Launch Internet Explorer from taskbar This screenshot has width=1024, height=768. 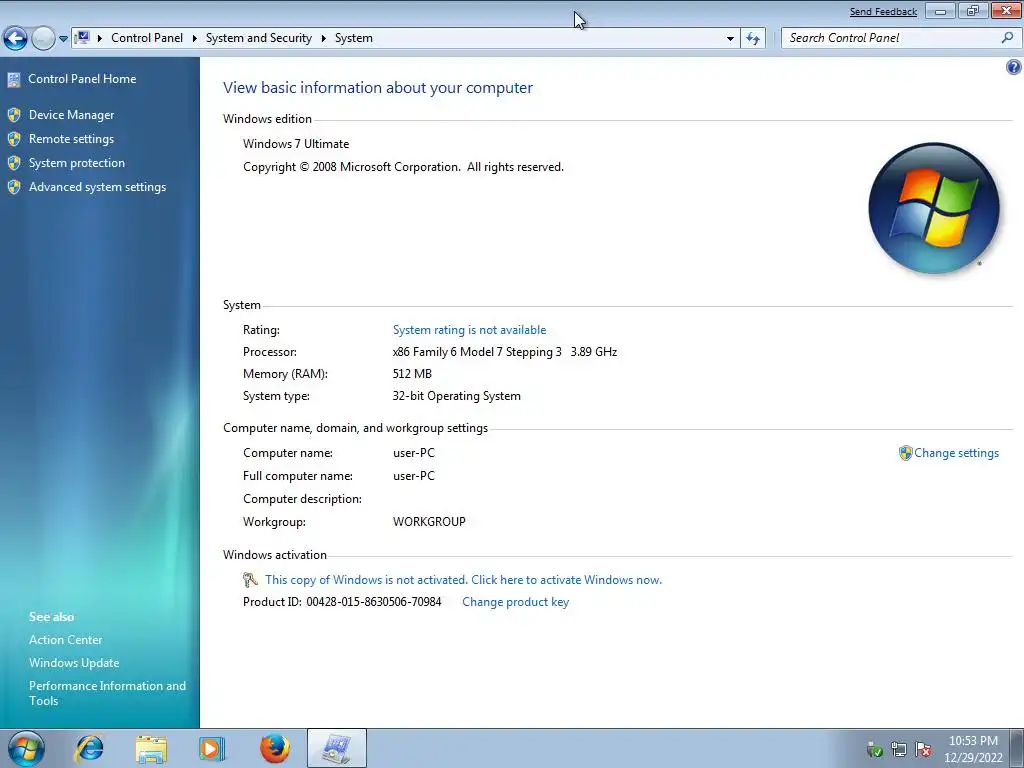pos(89,748)
